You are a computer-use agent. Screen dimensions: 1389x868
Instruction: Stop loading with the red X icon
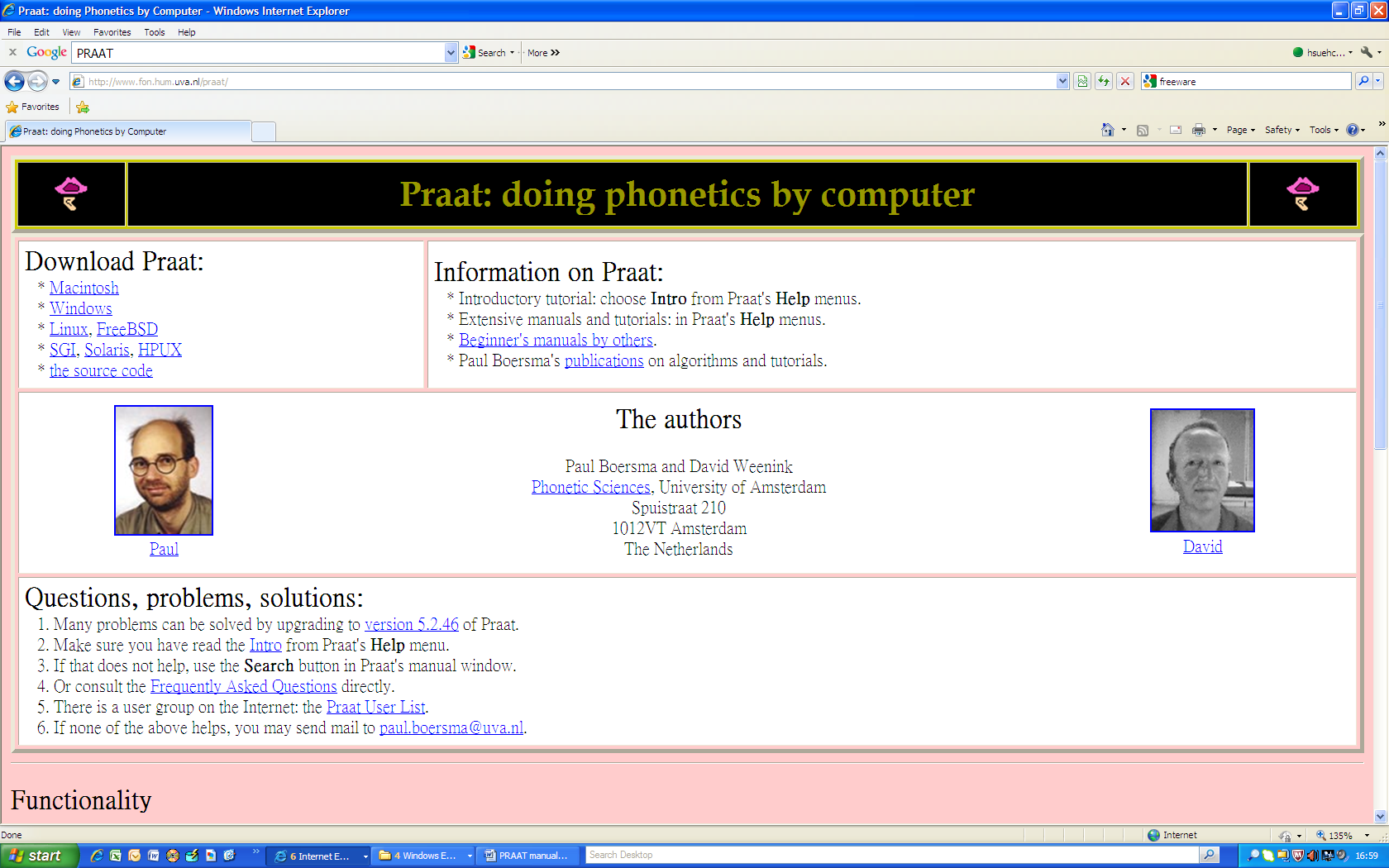pos(1125,81)
